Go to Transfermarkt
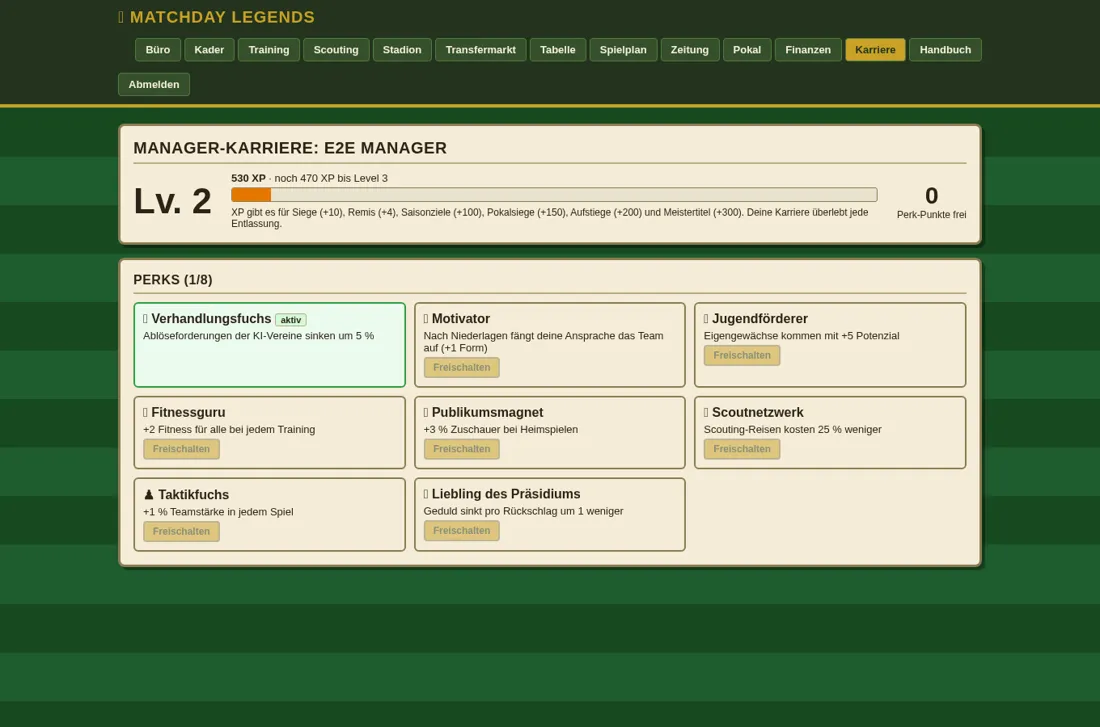The width and height of the screenshot is (1100, 727). (481, 50)
